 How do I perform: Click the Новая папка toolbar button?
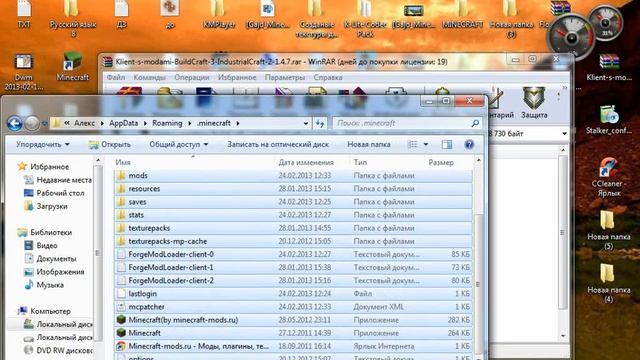tap(369, 144)
